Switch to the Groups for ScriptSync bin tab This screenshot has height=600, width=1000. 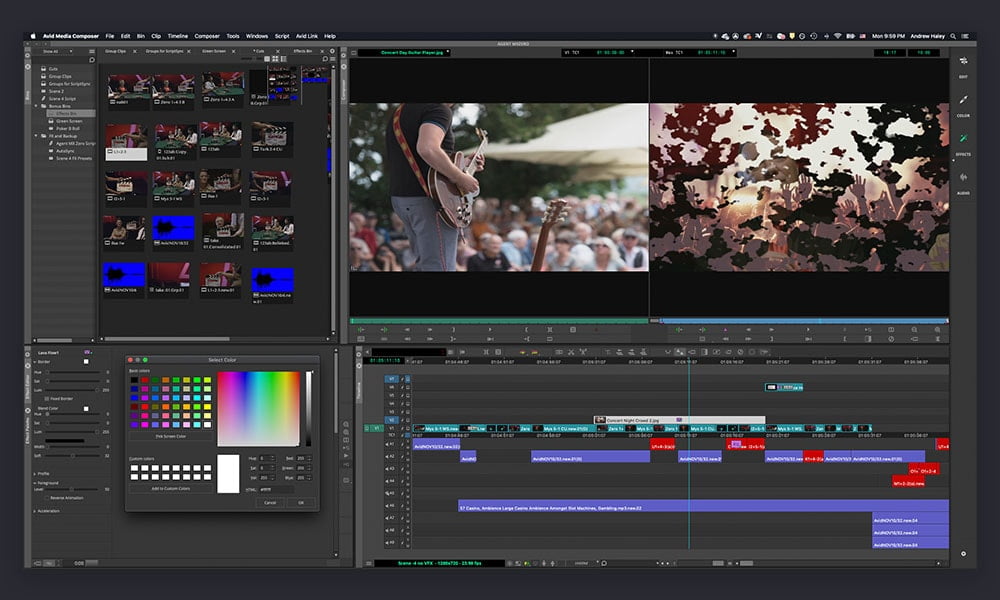click(165, 51)
